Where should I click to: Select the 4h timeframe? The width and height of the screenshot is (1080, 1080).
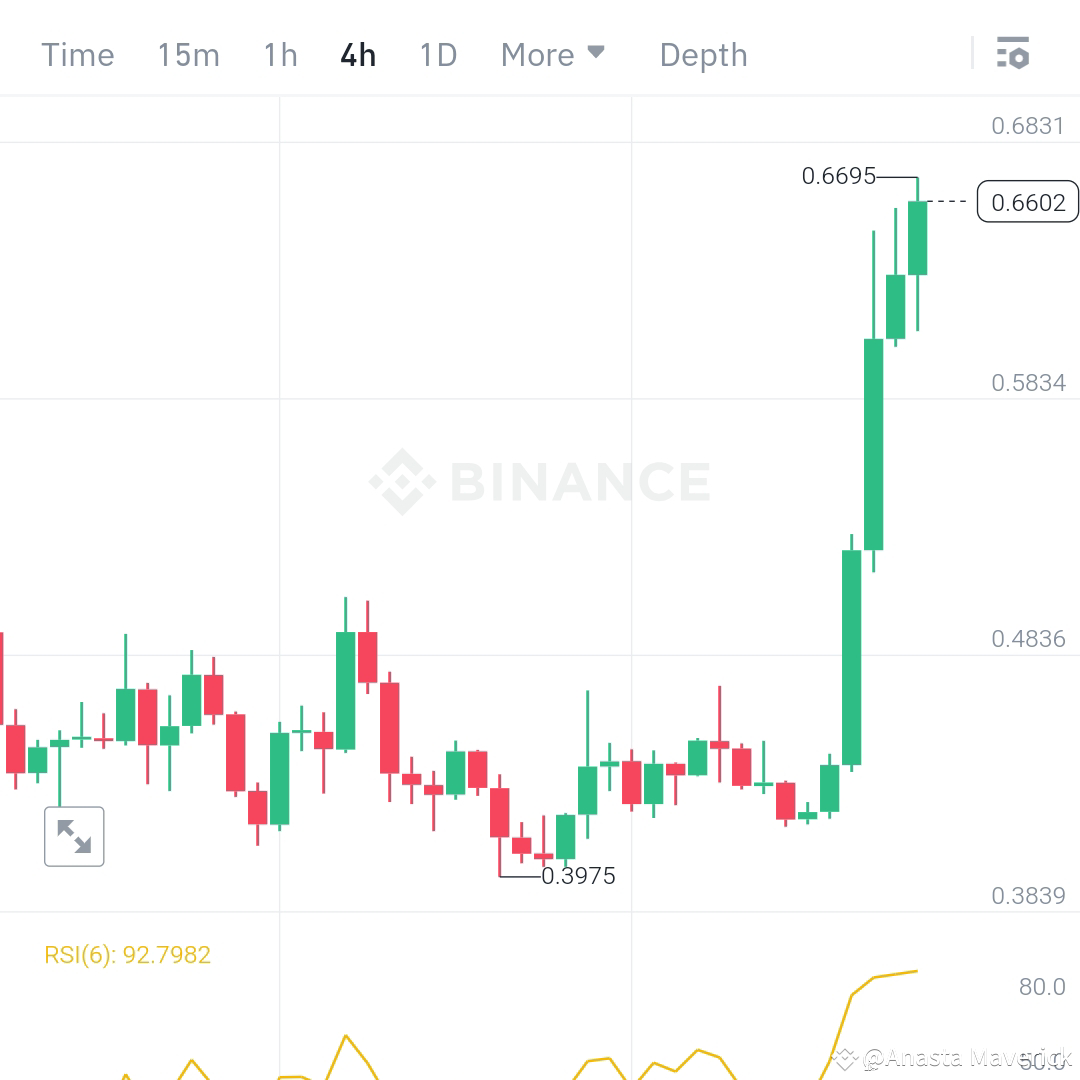pos(357,55)
